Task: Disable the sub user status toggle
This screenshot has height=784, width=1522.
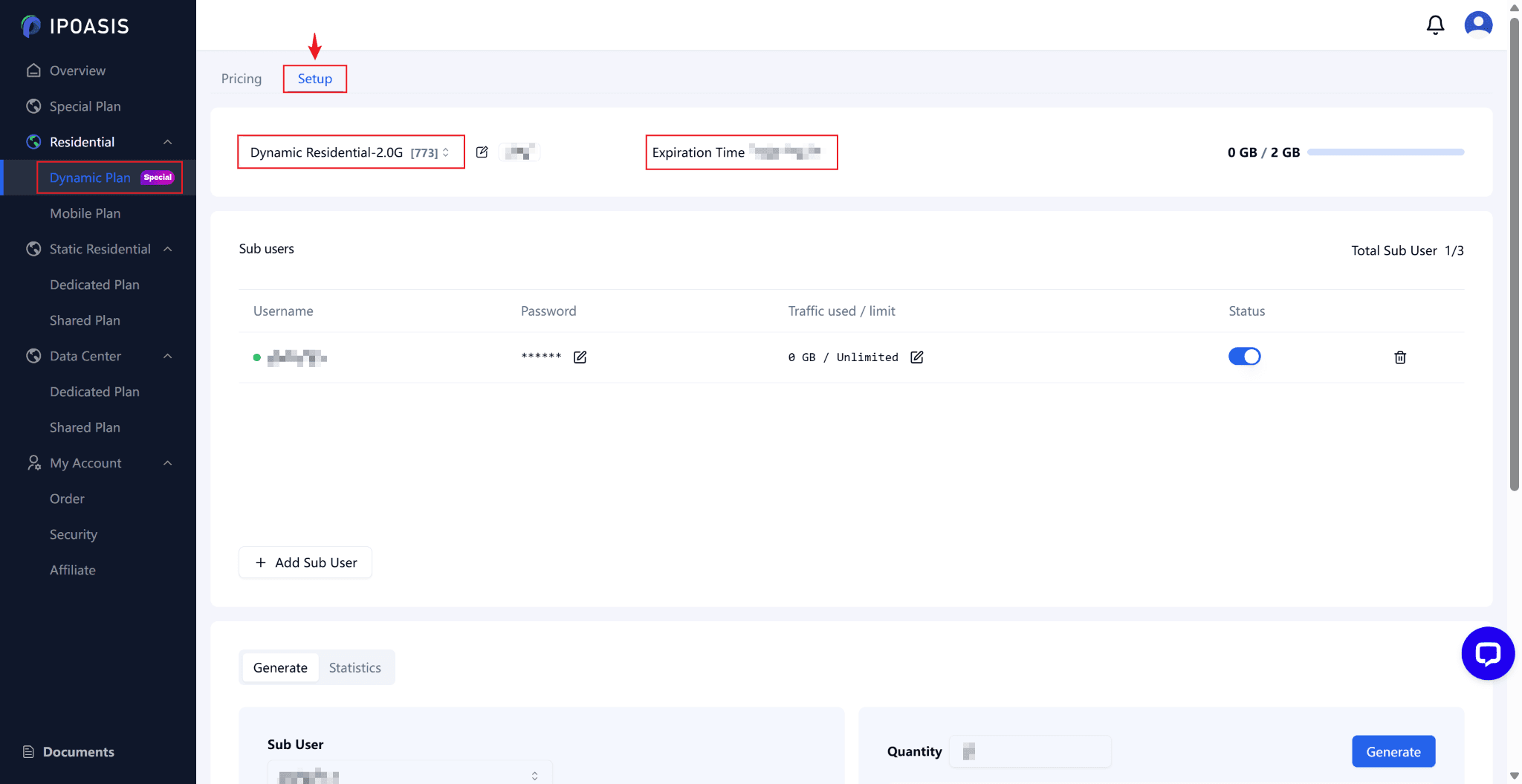Action: [x=1244, y=357]
